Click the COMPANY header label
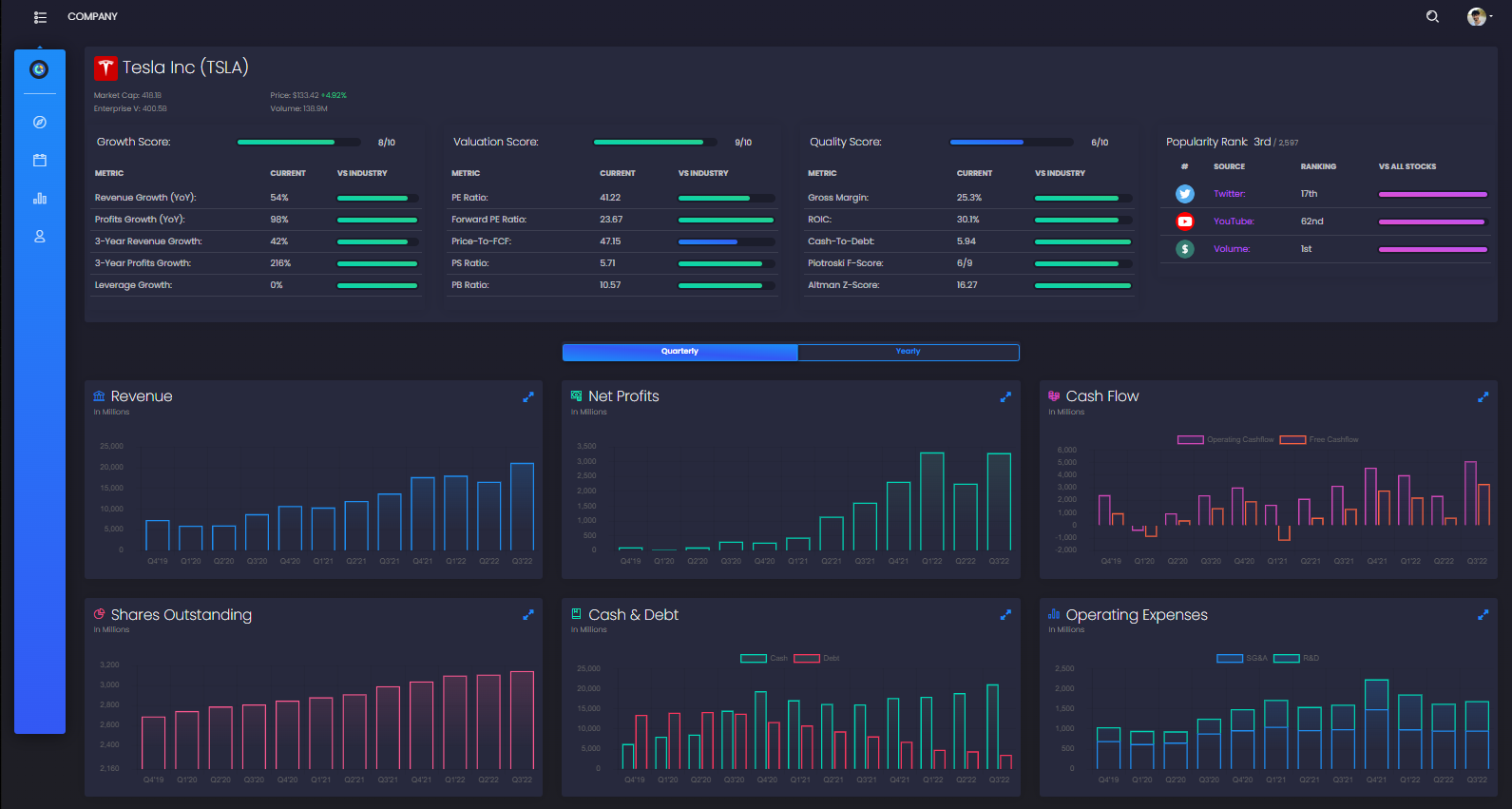1512x809 pixels. (92, 16)
